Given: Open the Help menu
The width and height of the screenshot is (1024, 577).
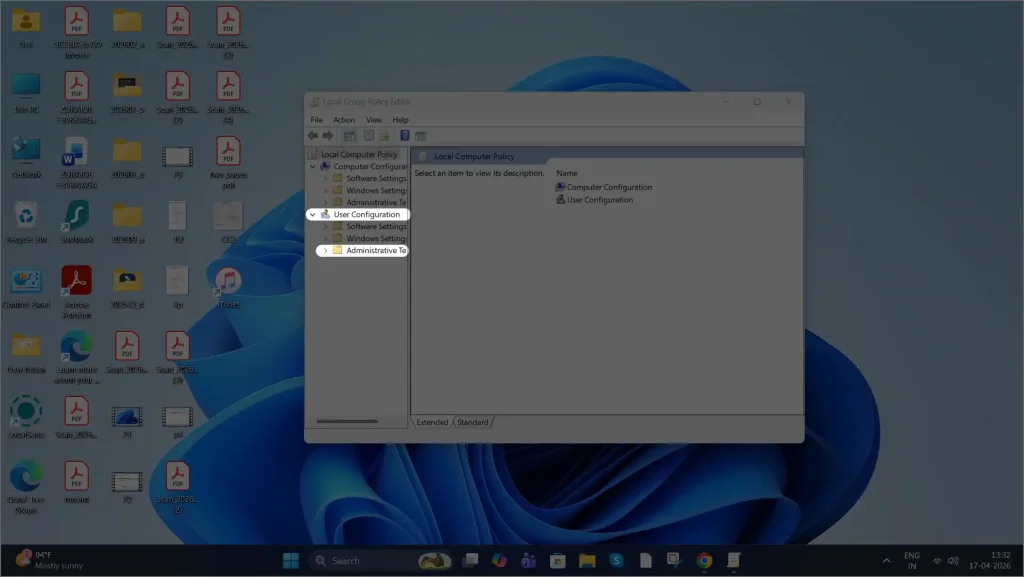Looking at the screenshot, I should click(400, 120).
